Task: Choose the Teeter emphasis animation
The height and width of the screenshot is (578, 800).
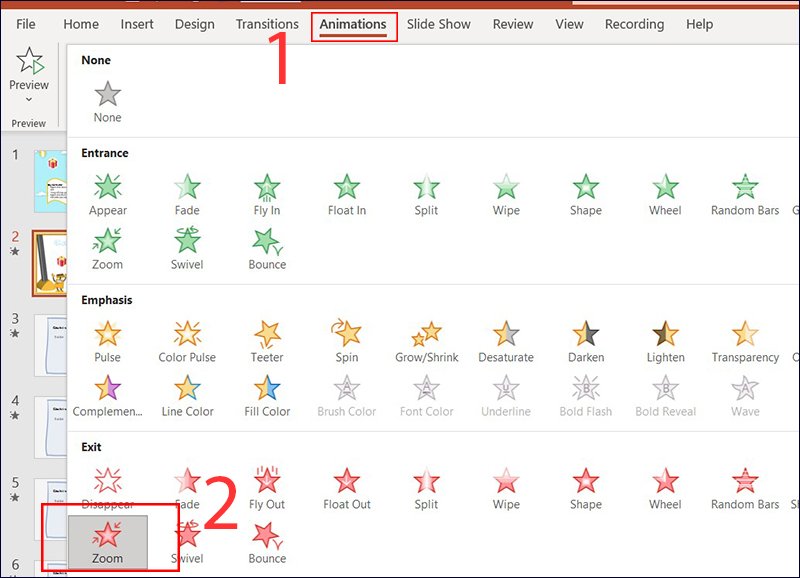Action: 267,342
